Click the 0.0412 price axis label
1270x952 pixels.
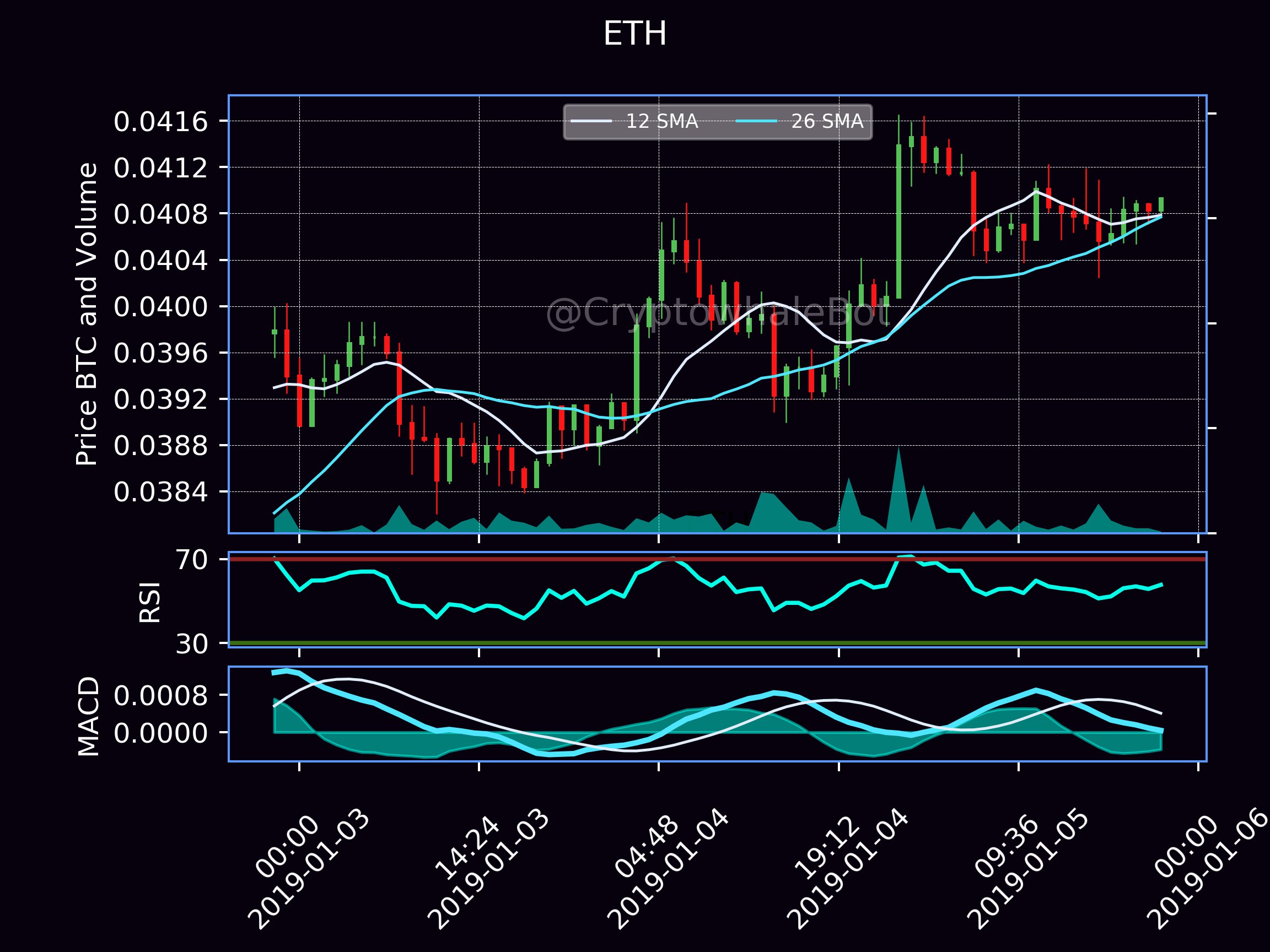(160, 168)
